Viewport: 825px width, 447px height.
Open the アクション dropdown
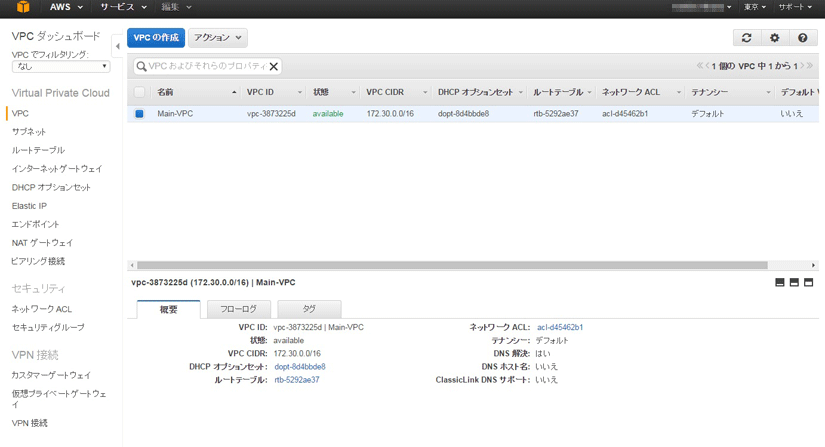(x=217, y=38)
